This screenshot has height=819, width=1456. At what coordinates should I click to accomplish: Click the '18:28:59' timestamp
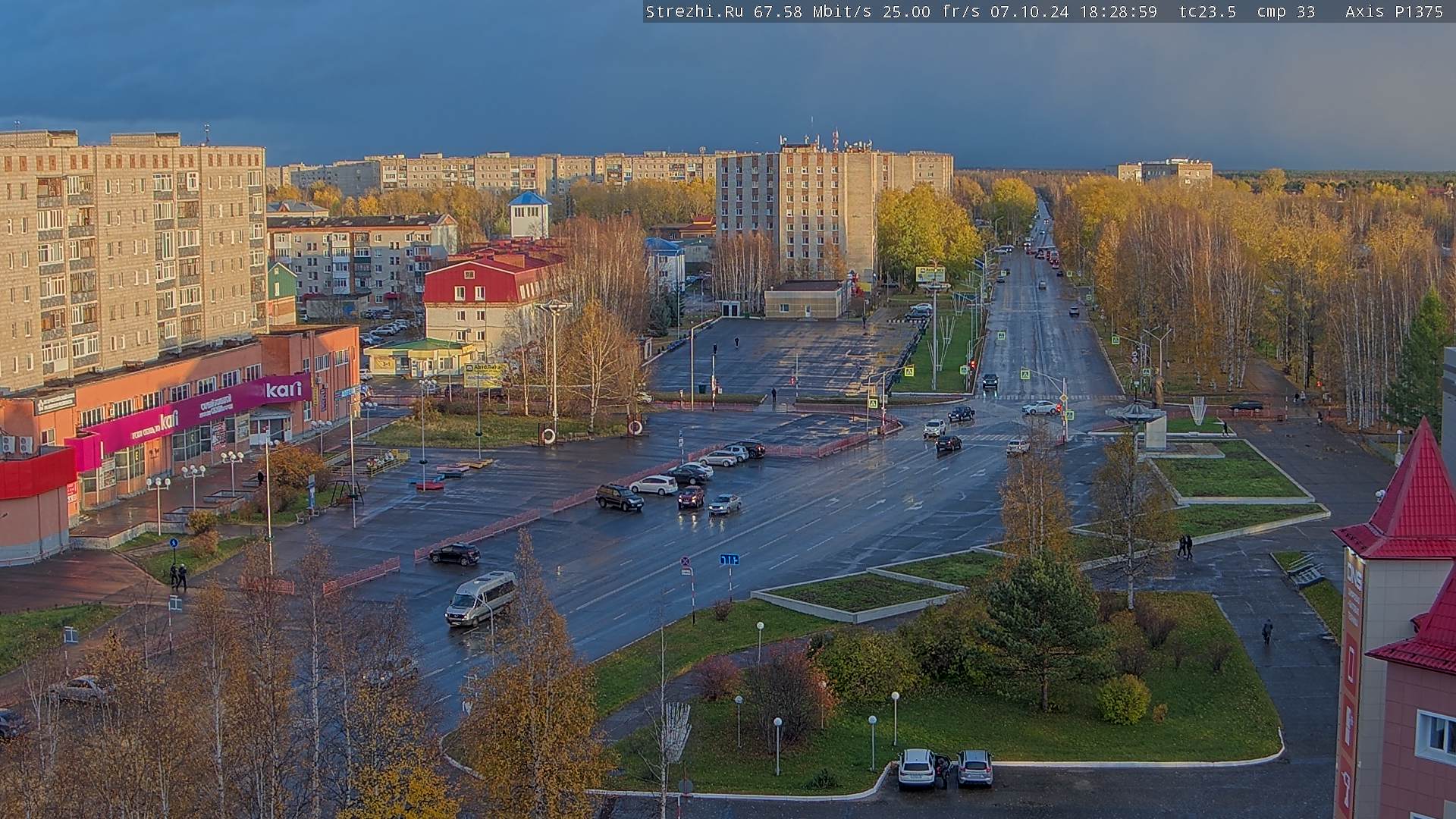[x=1117, y=11]
